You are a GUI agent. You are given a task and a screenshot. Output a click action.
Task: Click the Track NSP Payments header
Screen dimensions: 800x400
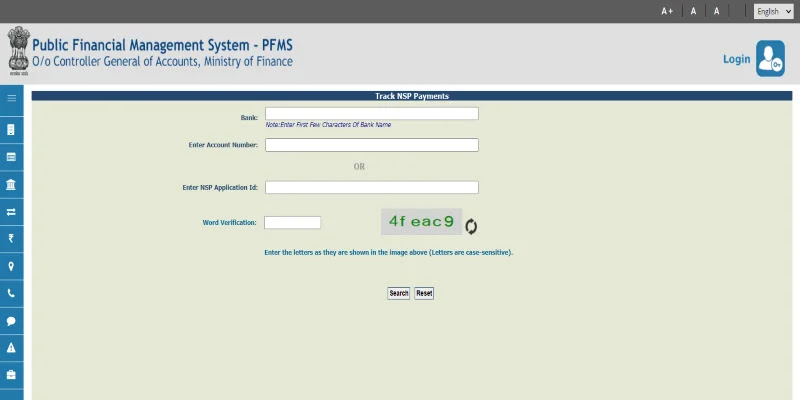412,96
